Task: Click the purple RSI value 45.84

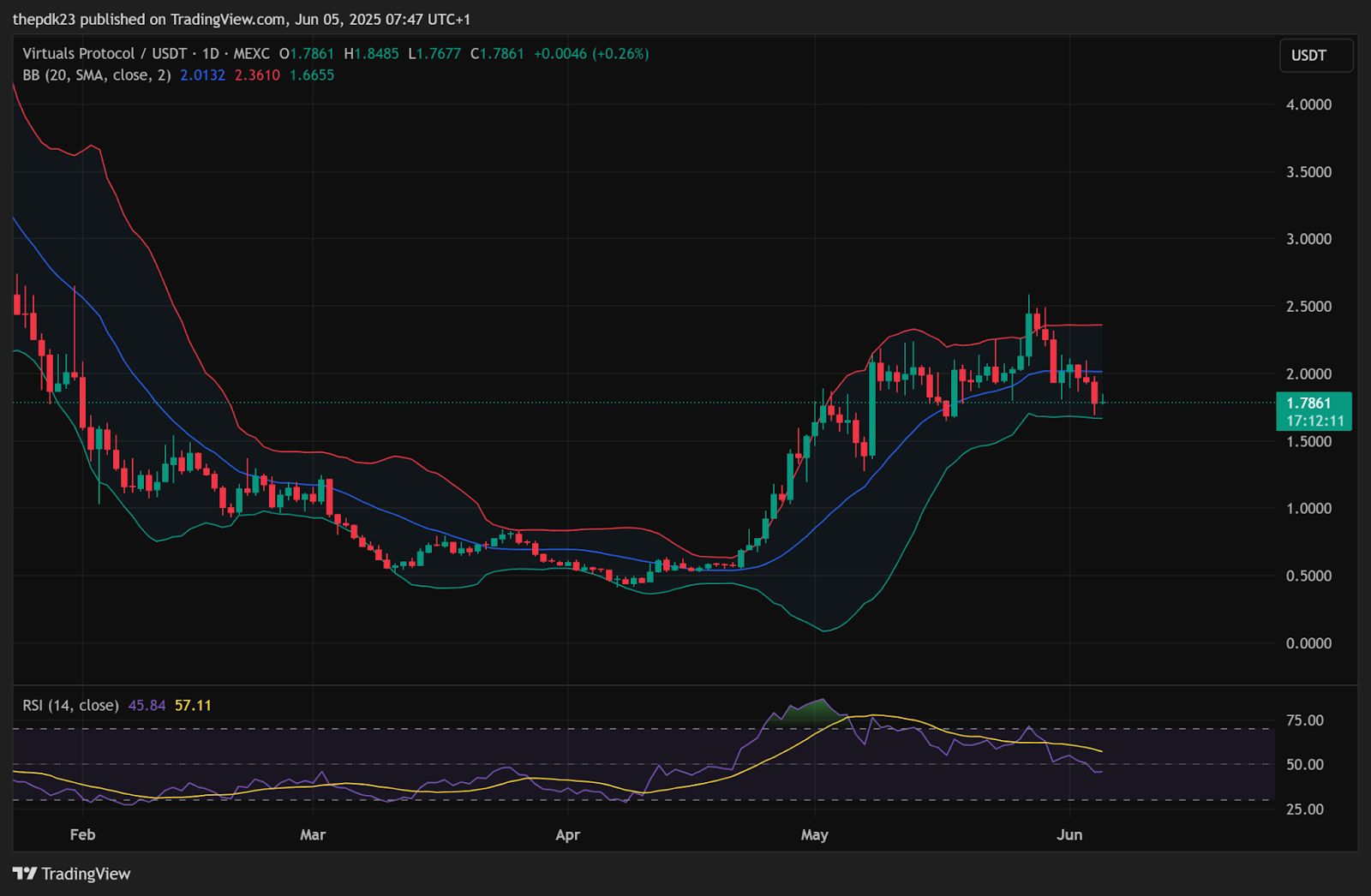Action: [x=147, y=705]
